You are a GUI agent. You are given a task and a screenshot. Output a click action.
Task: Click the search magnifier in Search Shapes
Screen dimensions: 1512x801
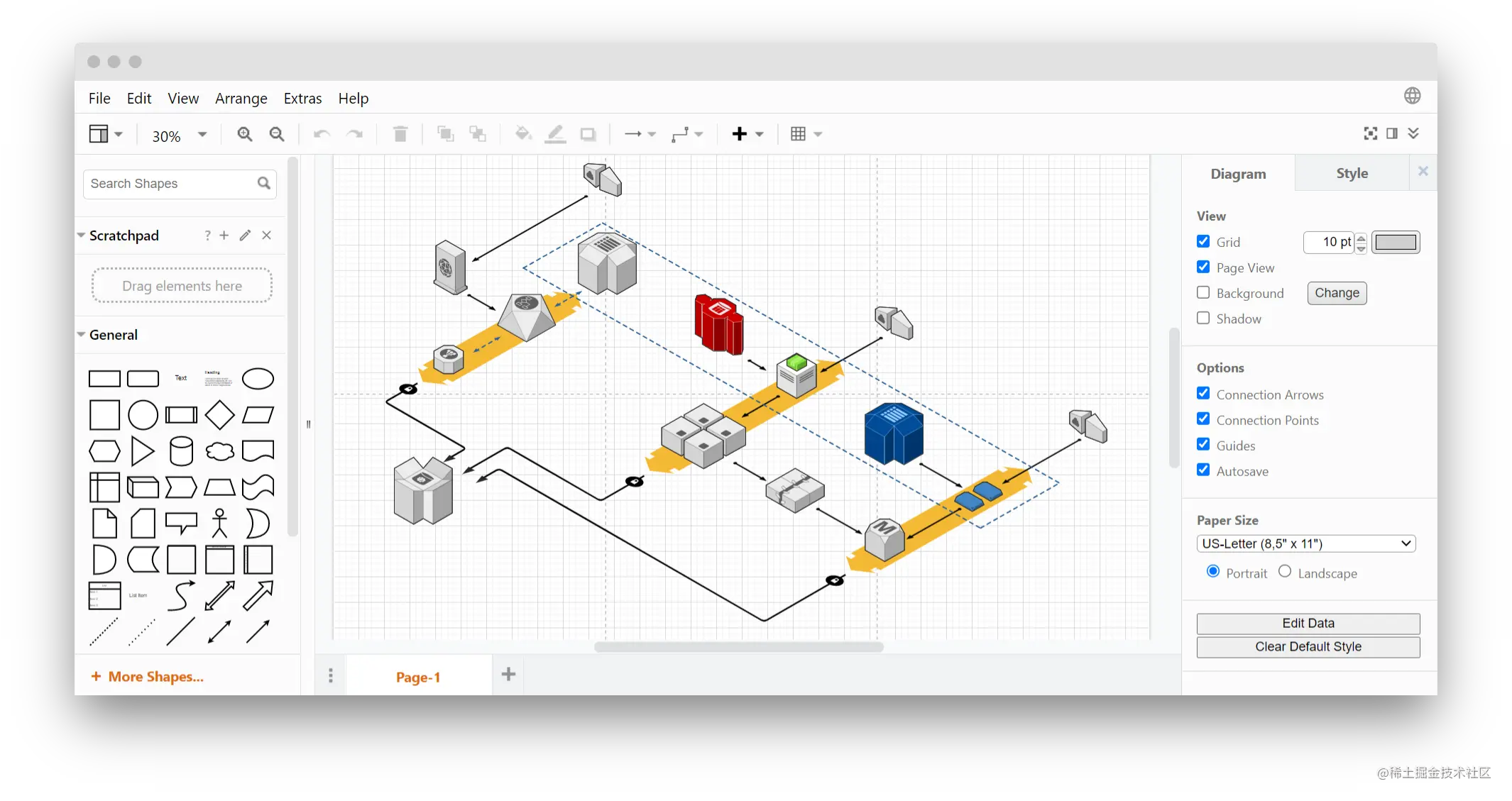pyautogui.click(x=264, y=183)
